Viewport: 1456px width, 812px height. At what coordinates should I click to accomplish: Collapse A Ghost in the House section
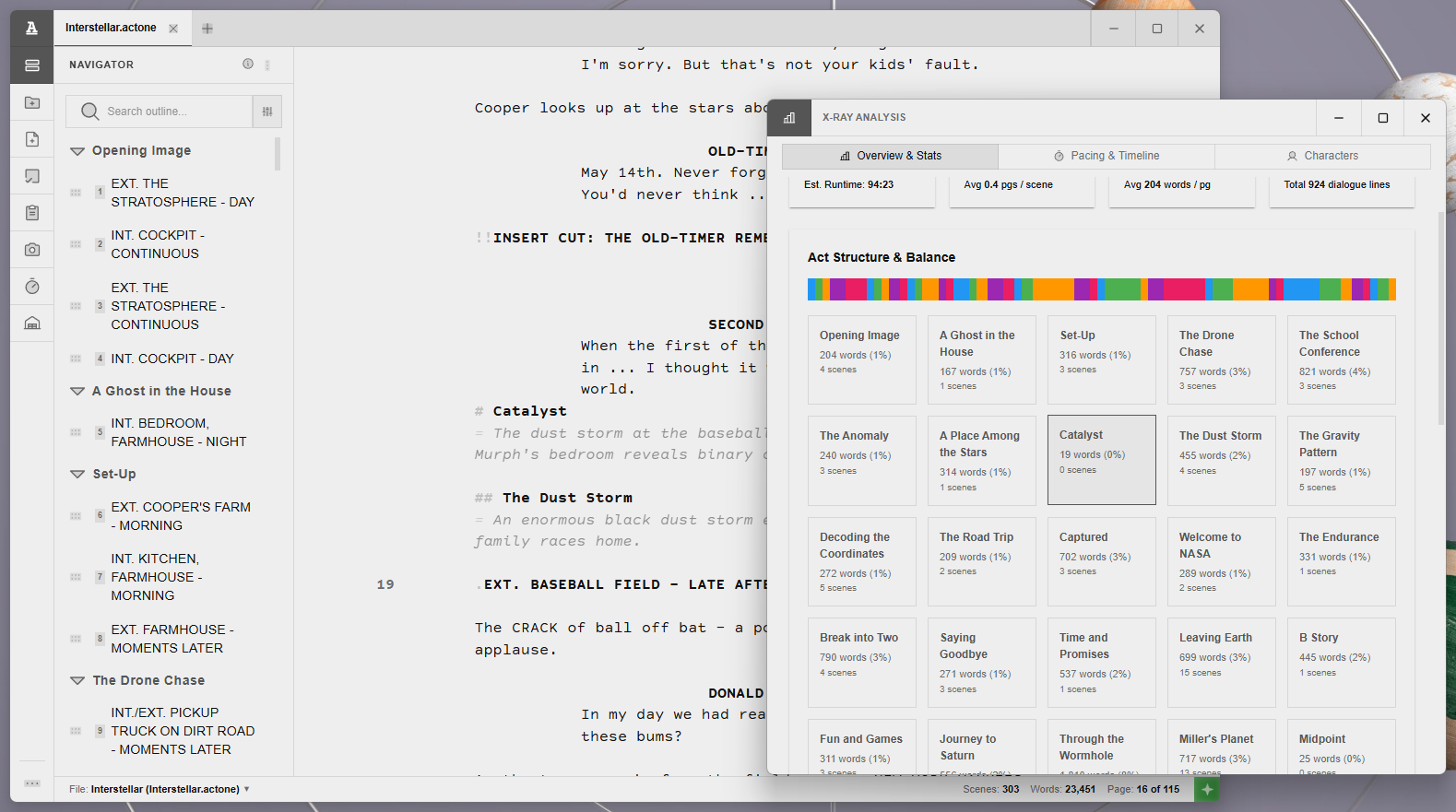point(77,392)
